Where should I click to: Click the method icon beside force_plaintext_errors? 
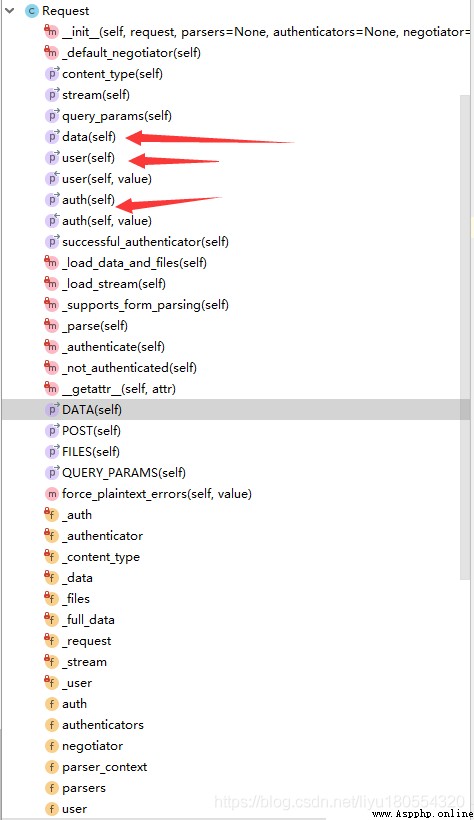click(52, 494)
